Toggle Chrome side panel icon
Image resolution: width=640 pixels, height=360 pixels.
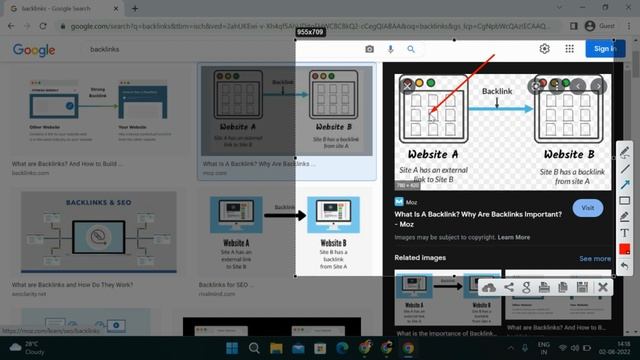click(x=573, y=26)
